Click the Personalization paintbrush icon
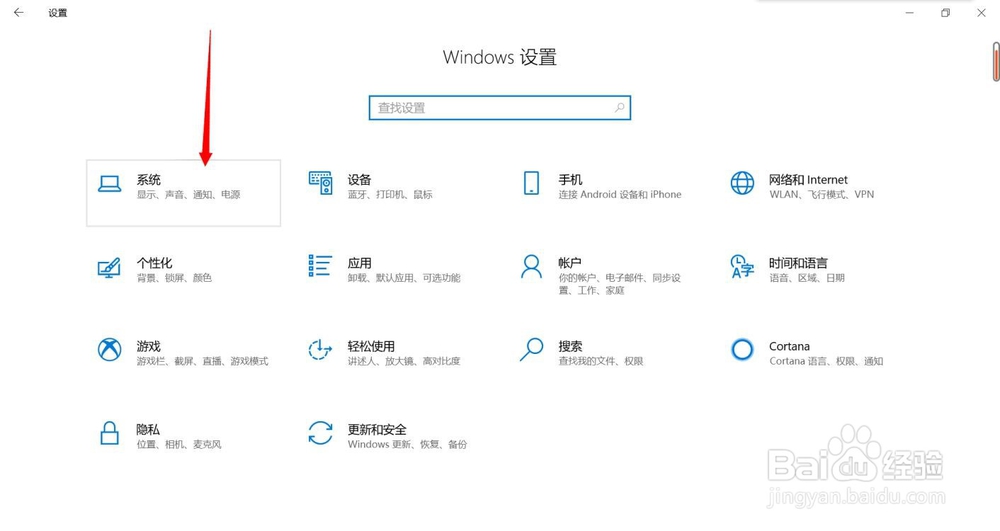The image size is (1000, 531). pyautogui.click(x=109, y=266)
